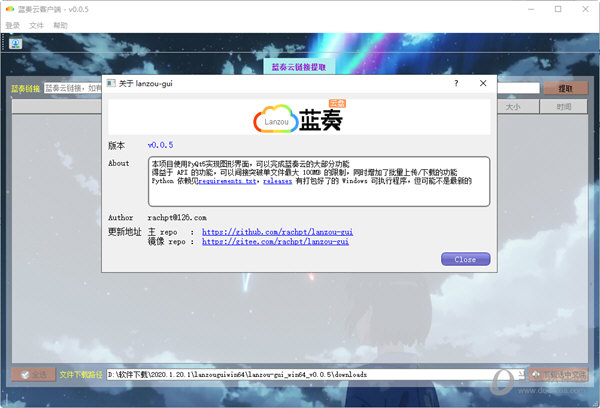This screenshot has height=408, width=600.
Task: Open the github.com/rachpt/lanzou-gui link
Action: pos(277,232)
